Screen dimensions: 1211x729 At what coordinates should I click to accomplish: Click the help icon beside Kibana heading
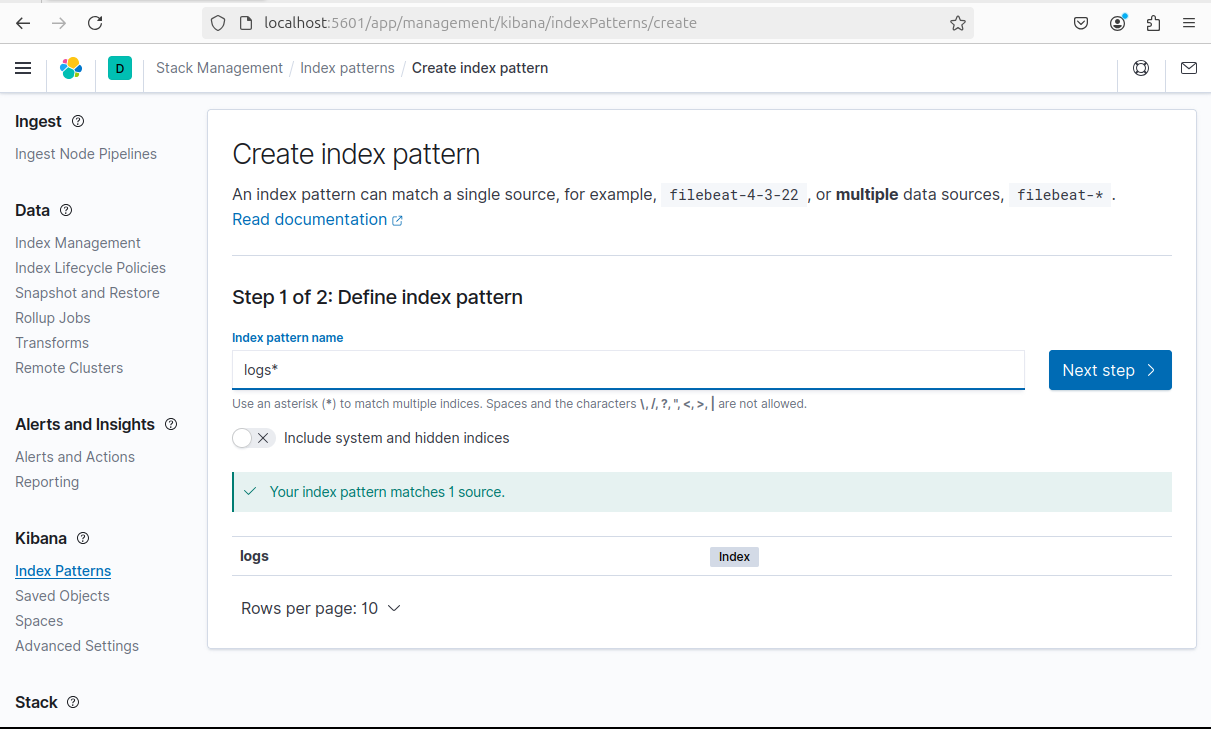[83, 538]
